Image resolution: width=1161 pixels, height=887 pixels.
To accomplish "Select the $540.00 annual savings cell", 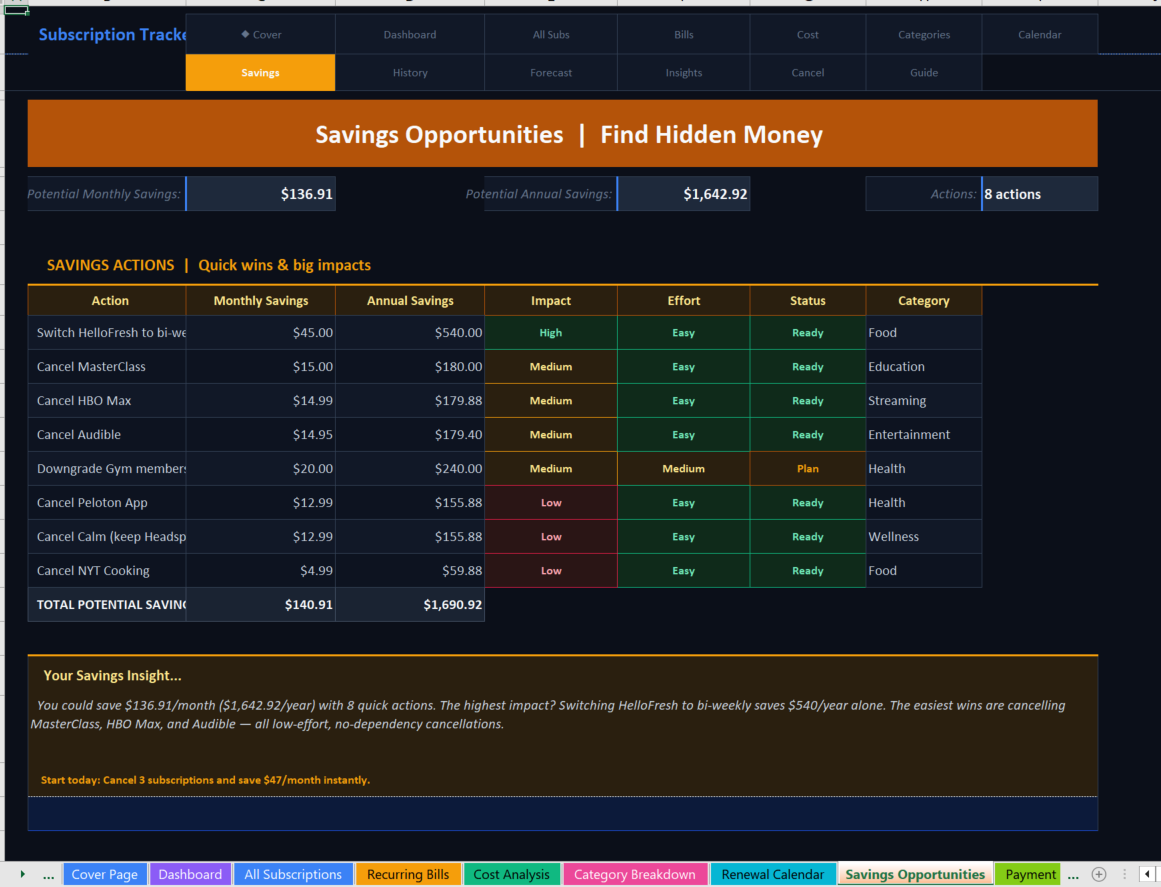I will pos(409,332).
